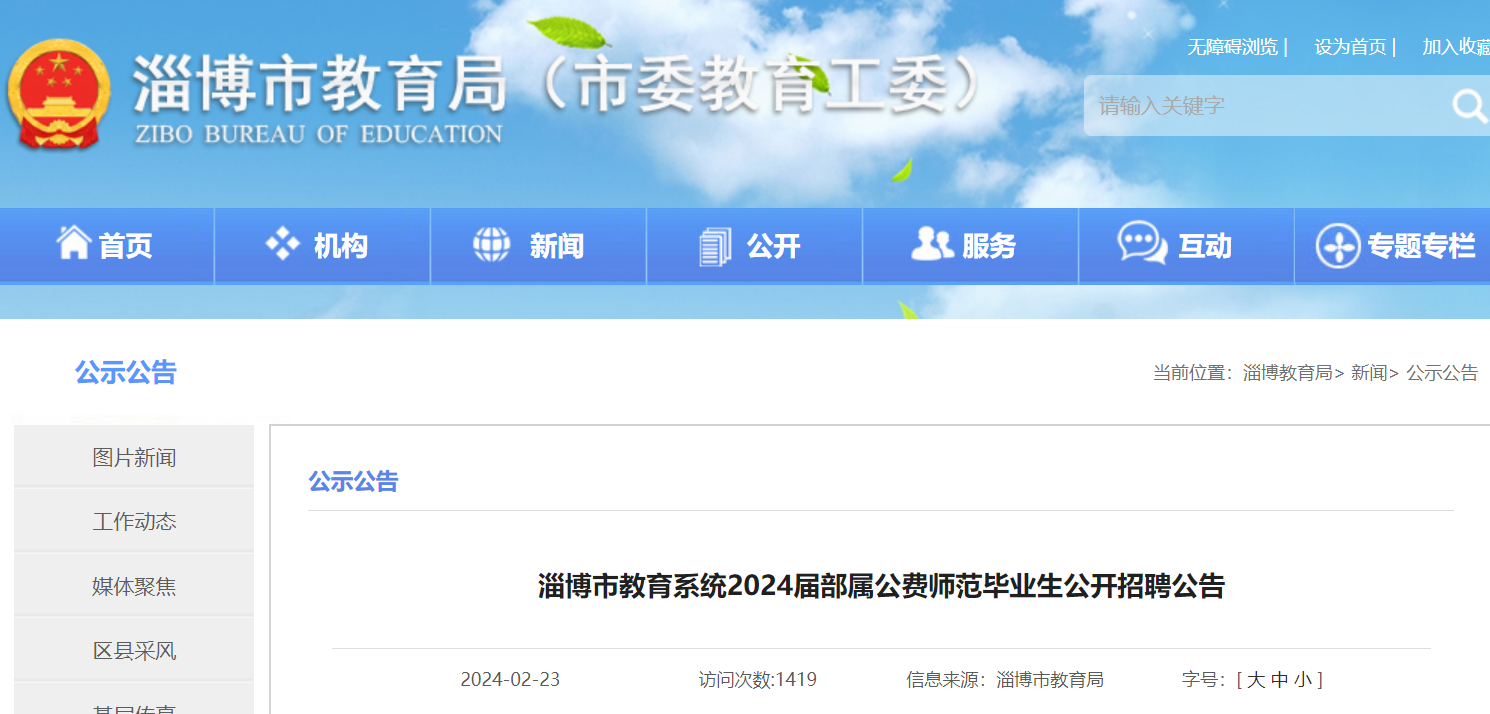Set font size to 小

pos(1303,680)
